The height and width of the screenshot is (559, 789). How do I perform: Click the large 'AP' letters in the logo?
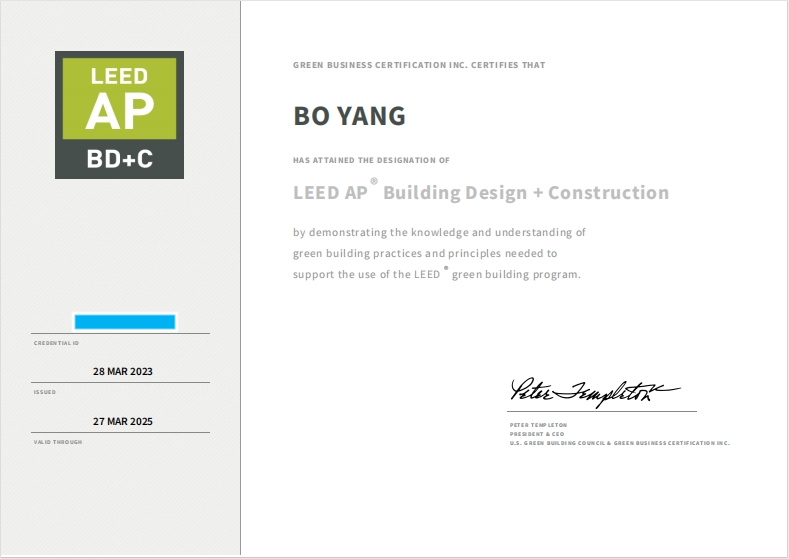[119, 112]
